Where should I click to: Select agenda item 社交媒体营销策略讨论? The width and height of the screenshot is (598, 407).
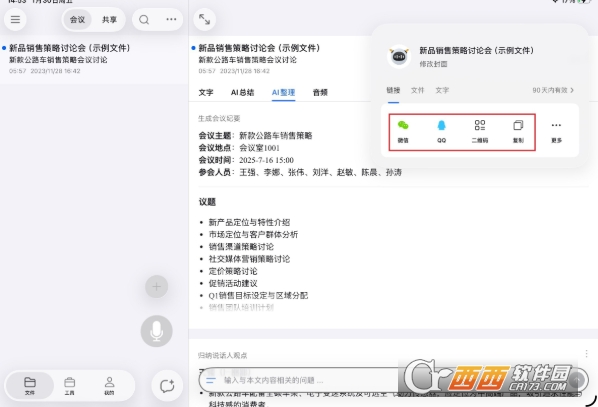249,259
